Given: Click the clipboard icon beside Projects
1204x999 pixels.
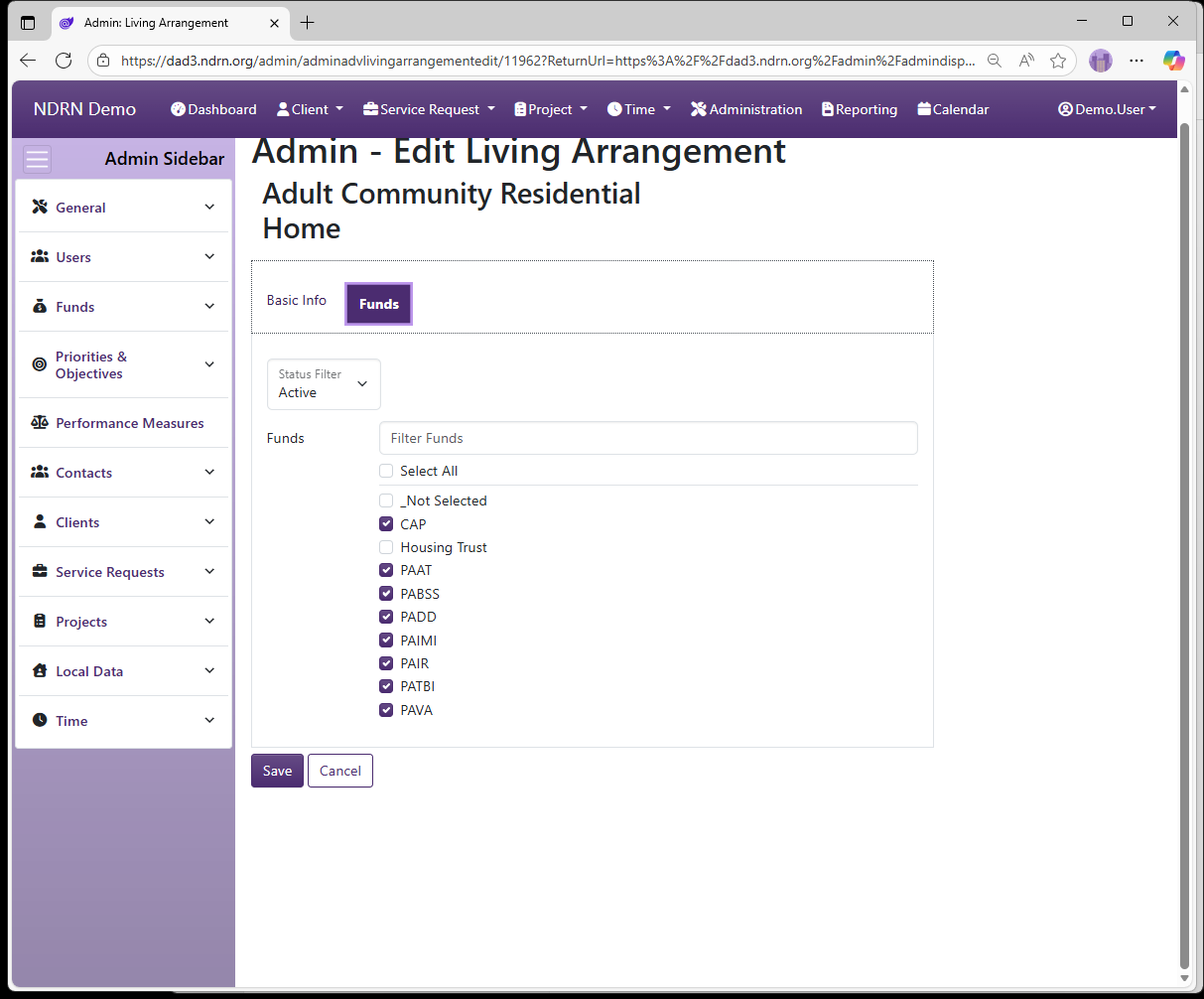Looking at the screenshot, I should [40, 621].
